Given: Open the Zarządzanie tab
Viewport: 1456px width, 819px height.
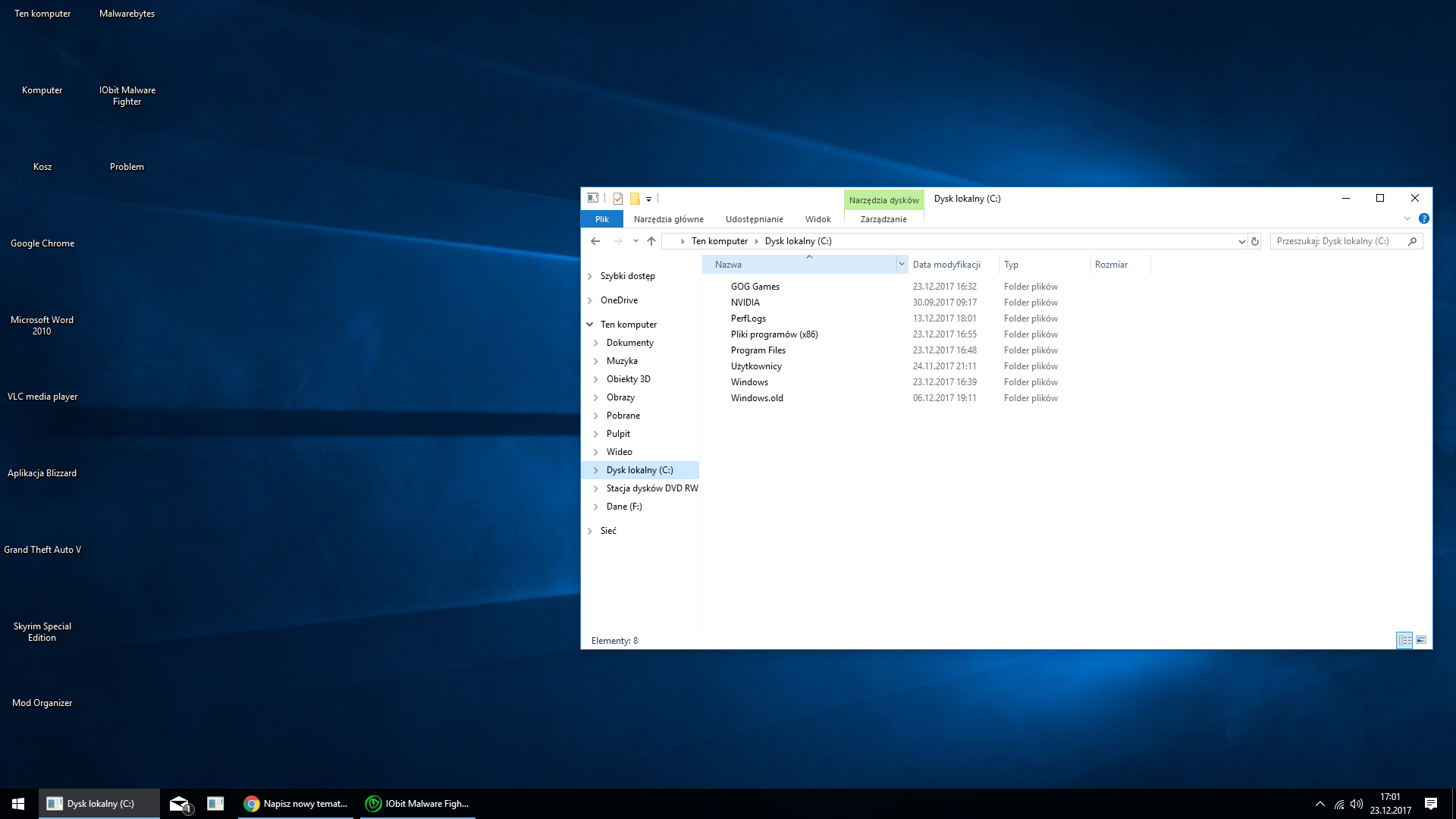Looking at the screenshot, I should (883, 219).
